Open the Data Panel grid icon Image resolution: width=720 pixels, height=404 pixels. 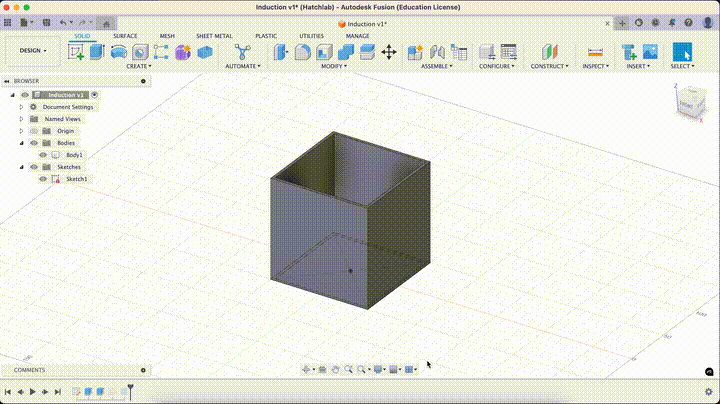[x=8, y=22]
